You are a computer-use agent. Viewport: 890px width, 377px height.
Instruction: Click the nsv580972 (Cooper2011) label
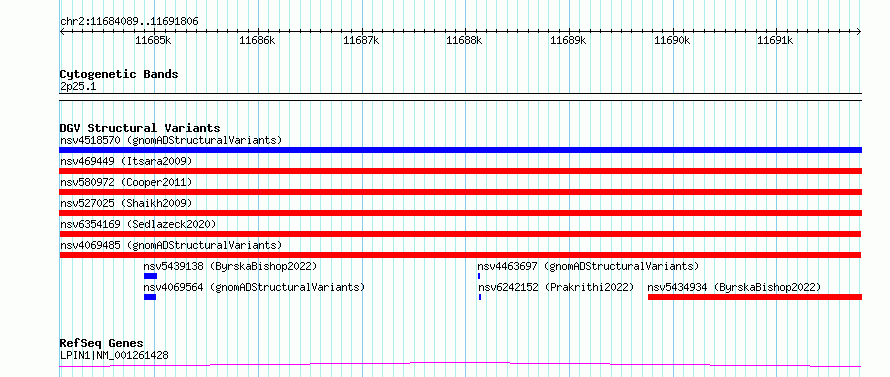point(126,182)
